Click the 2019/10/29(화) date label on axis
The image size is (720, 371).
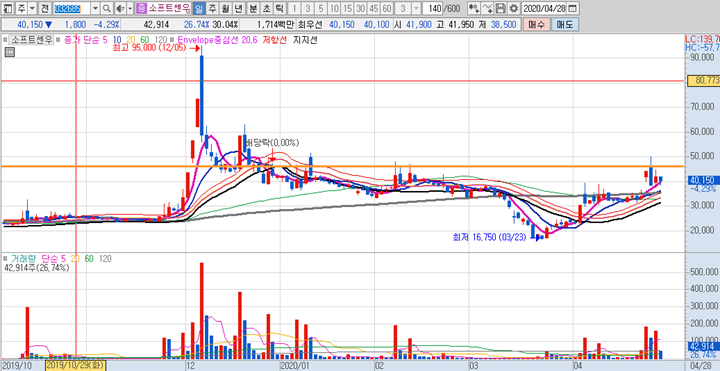coord(76,365)
